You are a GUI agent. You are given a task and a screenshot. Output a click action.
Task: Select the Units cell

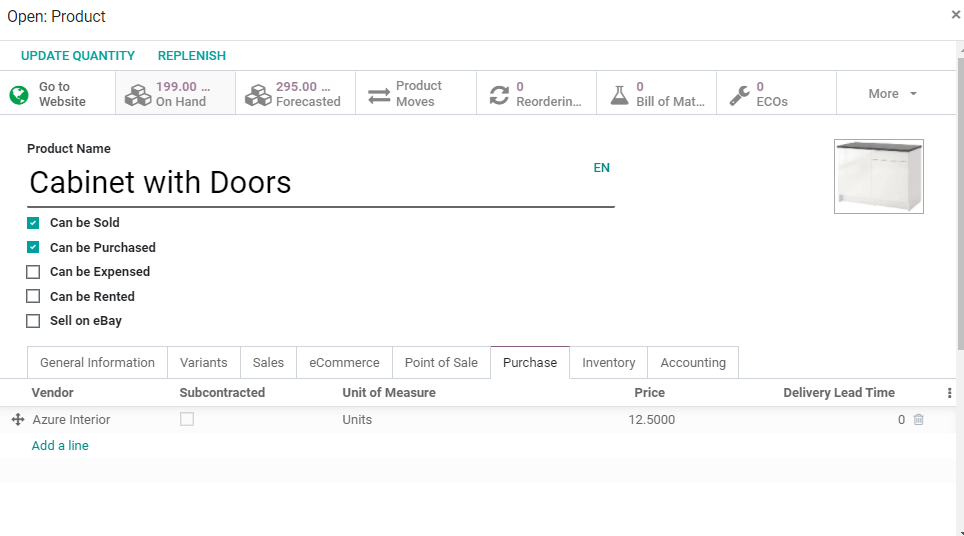click(357, 420)
